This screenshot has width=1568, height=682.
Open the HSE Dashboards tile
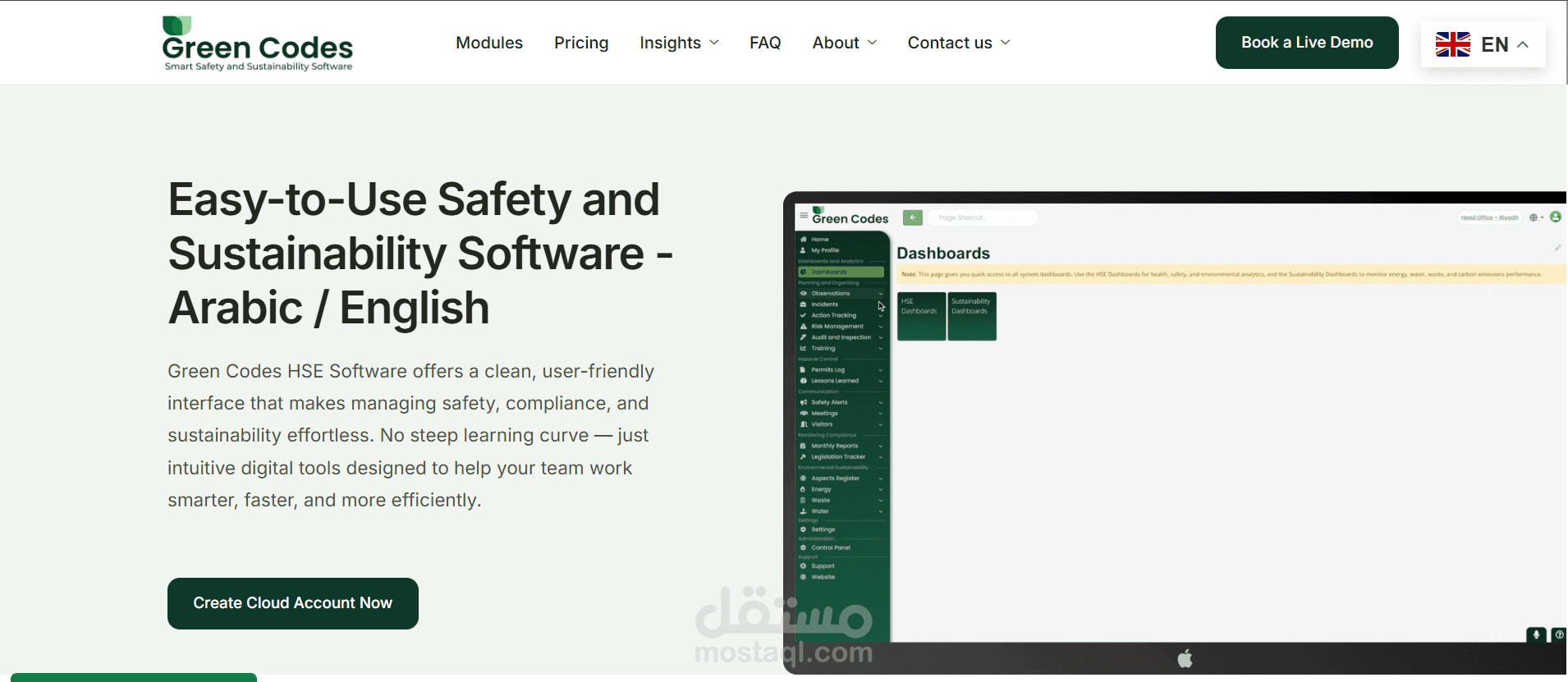coord(921,316)
